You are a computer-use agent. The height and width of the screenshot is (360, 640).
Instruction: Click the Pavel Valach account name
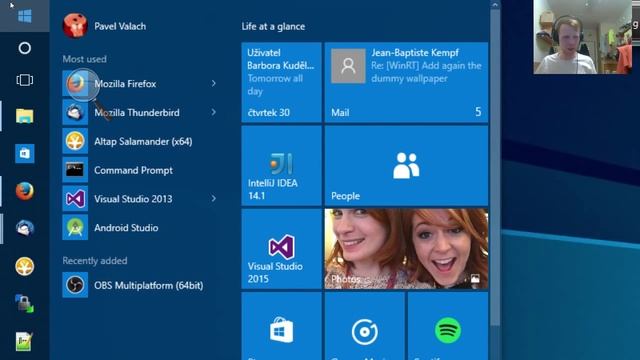point(120,27)
